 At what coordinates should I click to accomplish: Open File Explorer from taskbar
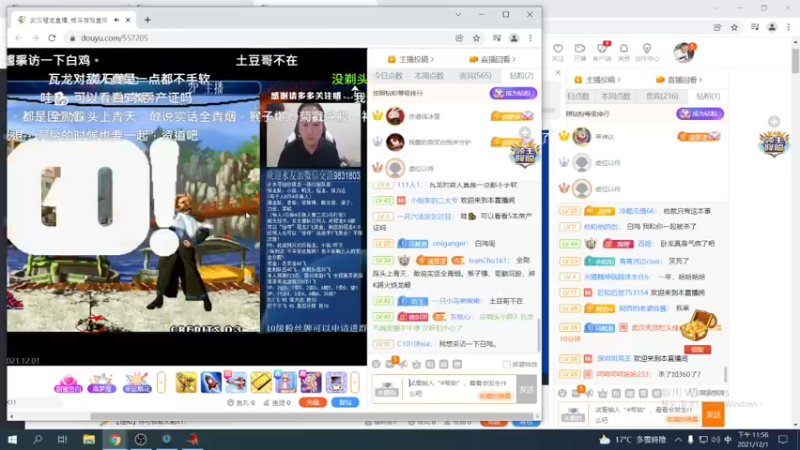click(89, 440)
